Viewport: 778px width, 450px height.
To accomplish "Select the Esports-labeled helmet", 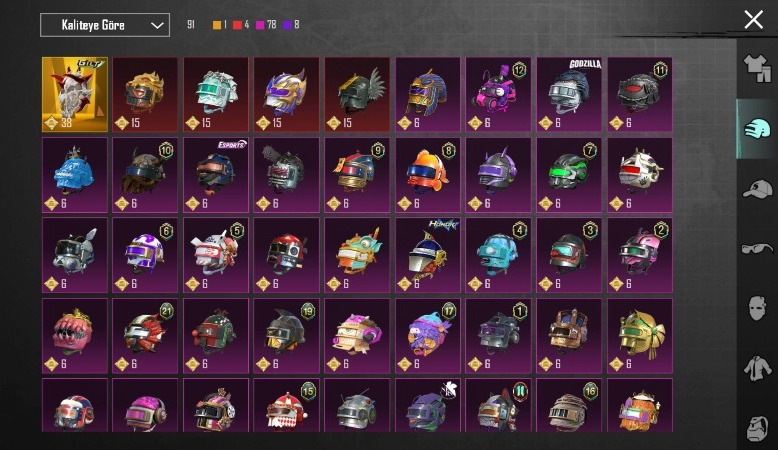I will (x=216, y=175).
